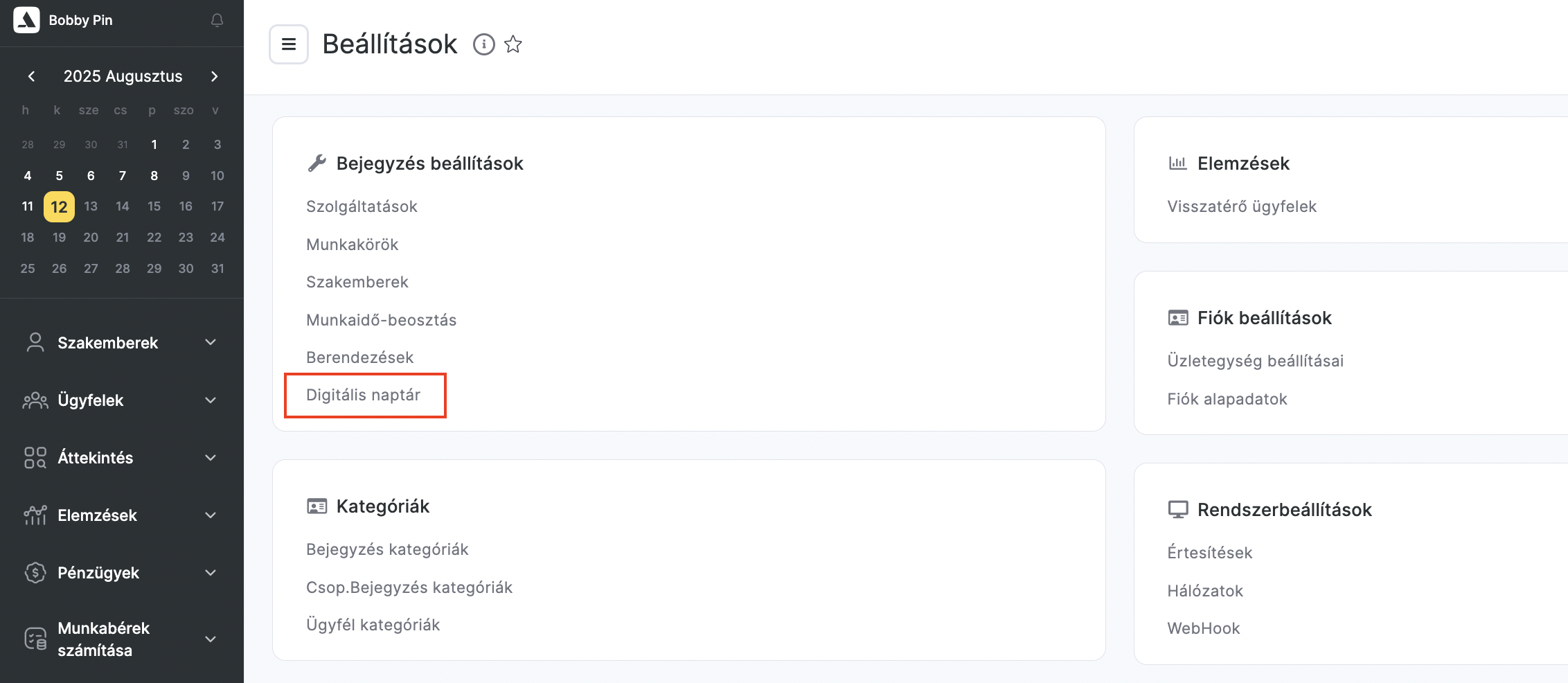Open the Digitális naptár settings link

[x=364, y=395]
